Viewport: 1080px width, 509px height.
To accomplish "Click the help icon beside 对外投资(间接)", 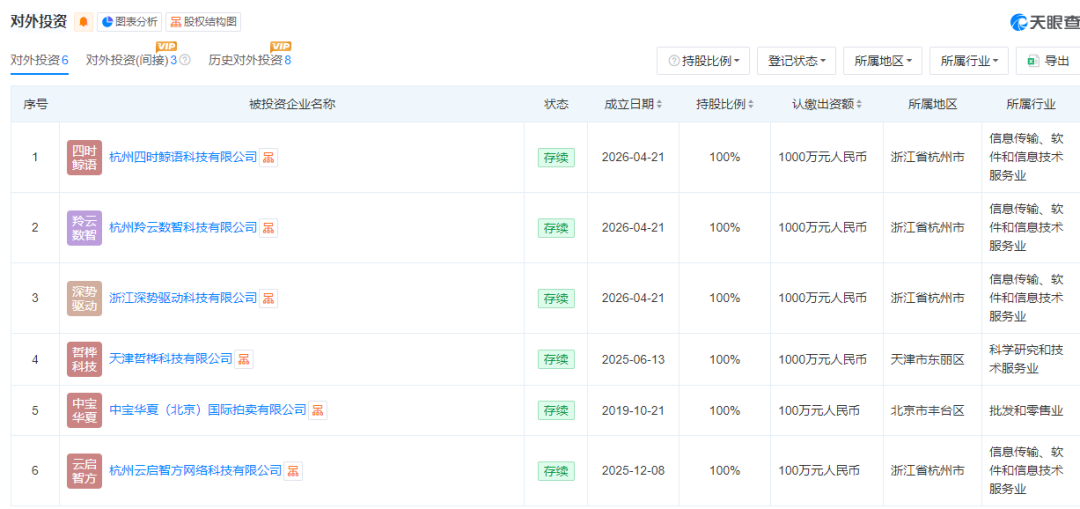I will (185, 61).
